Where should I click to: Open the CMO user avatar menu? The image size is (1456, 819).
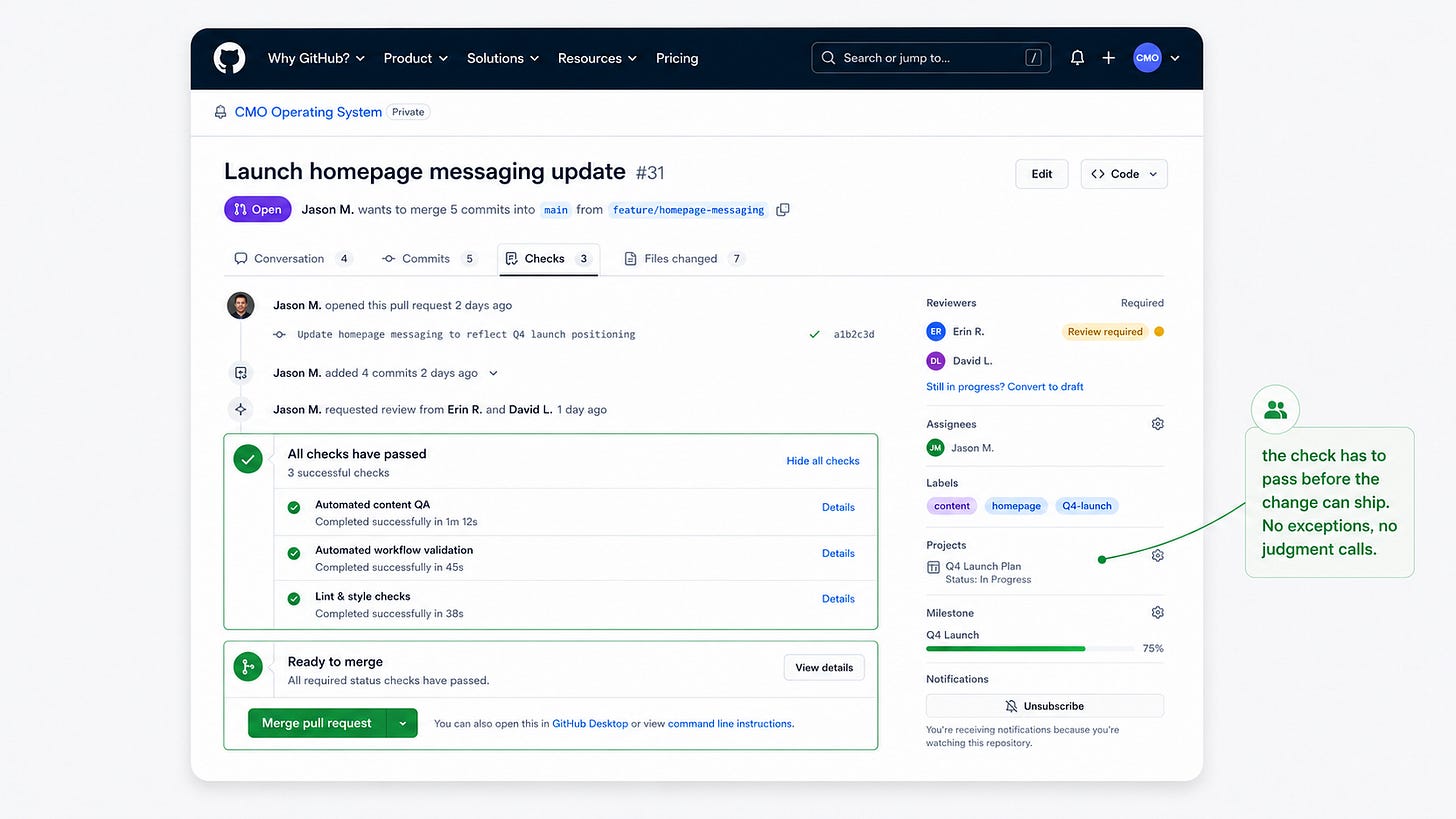[x=1147, y=58]
